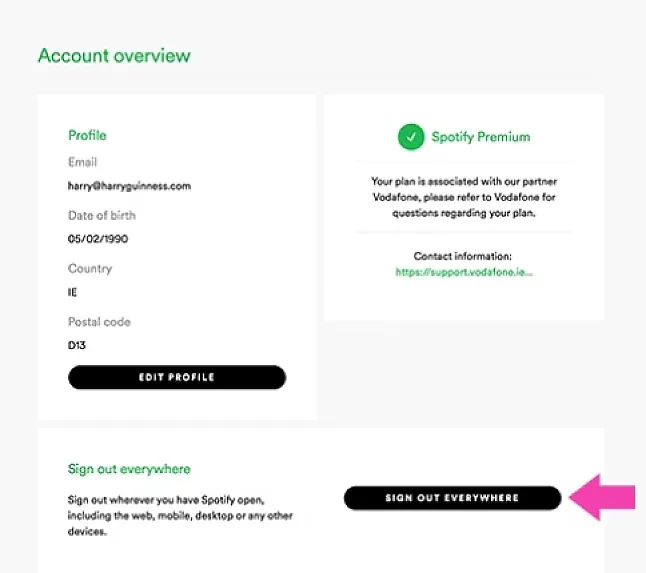The image size is (646, 573).
Task: Click the postal code value D13
Action: coord(77,345)
